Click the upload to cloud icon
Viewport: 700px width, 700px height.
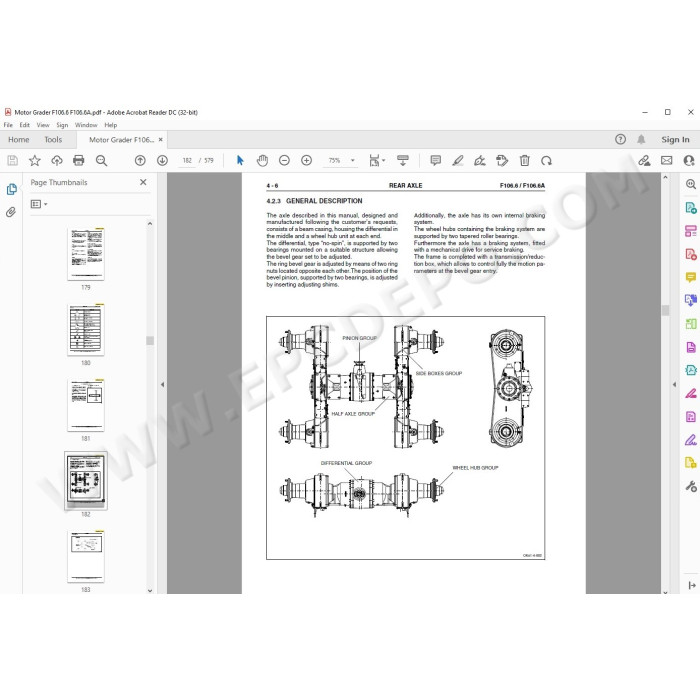tap(57, 160)
